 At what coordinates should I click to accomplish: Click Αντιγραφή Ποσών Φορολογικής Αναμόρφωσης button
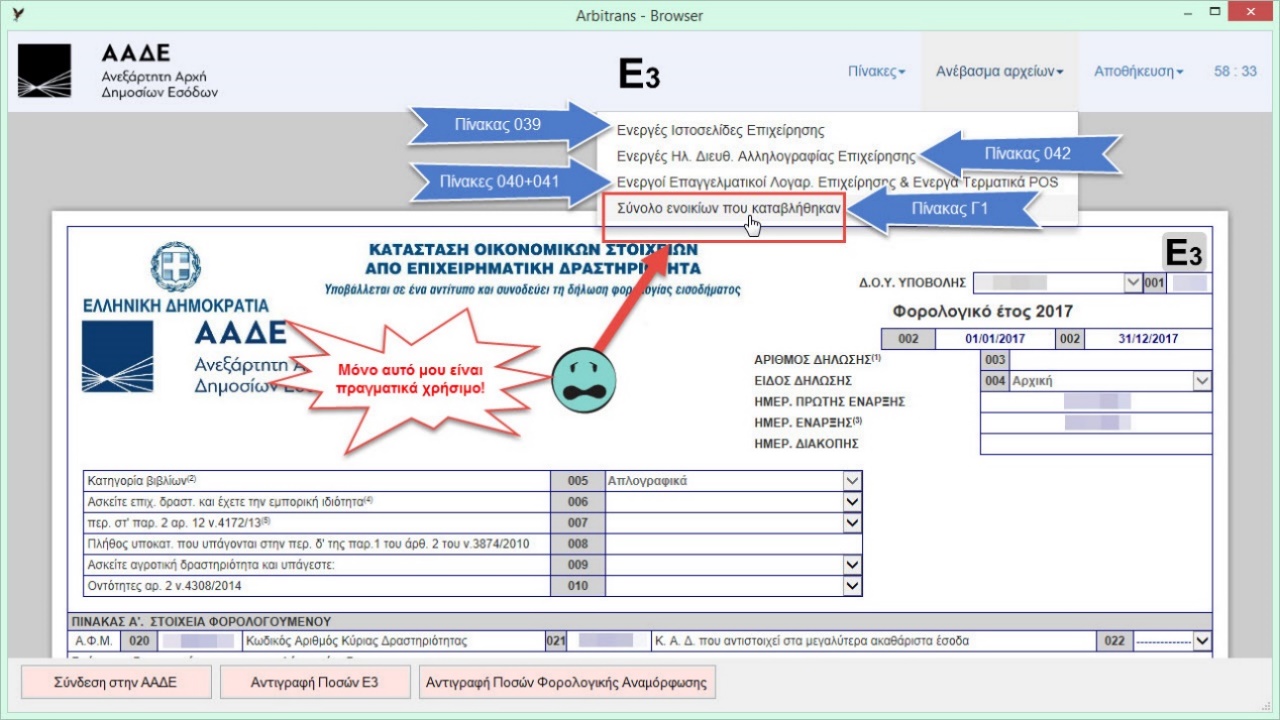click(568, 683)
